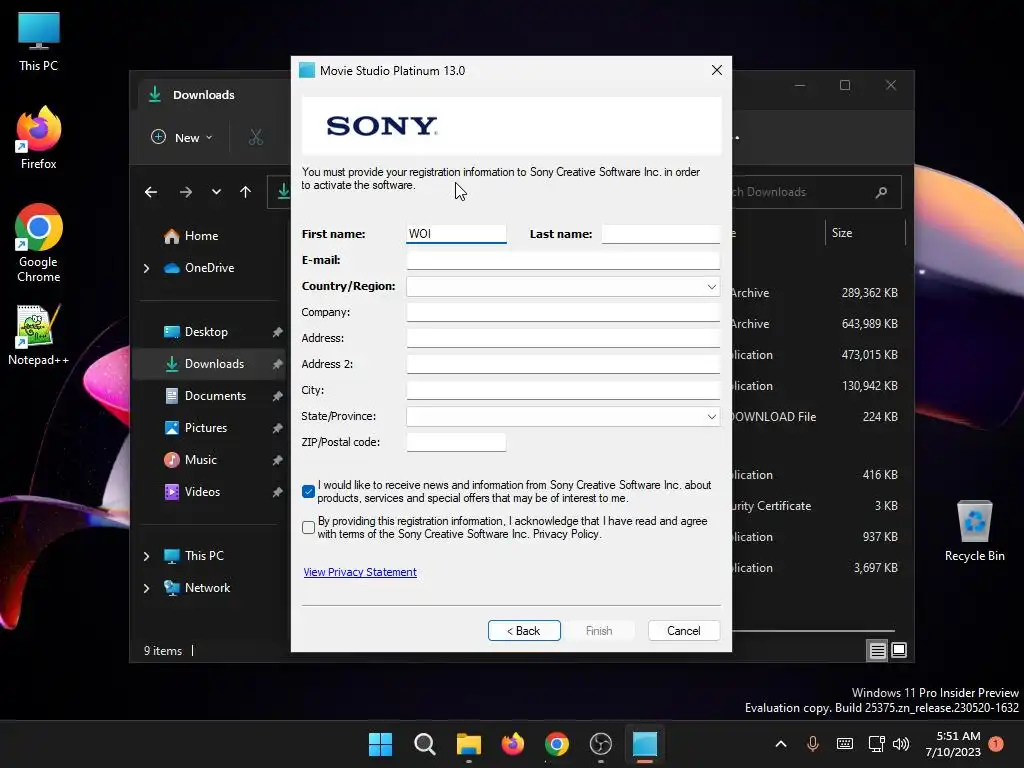Open the notification bell badge
This screenshot has width=1024, height=768.
pos(996,744)
